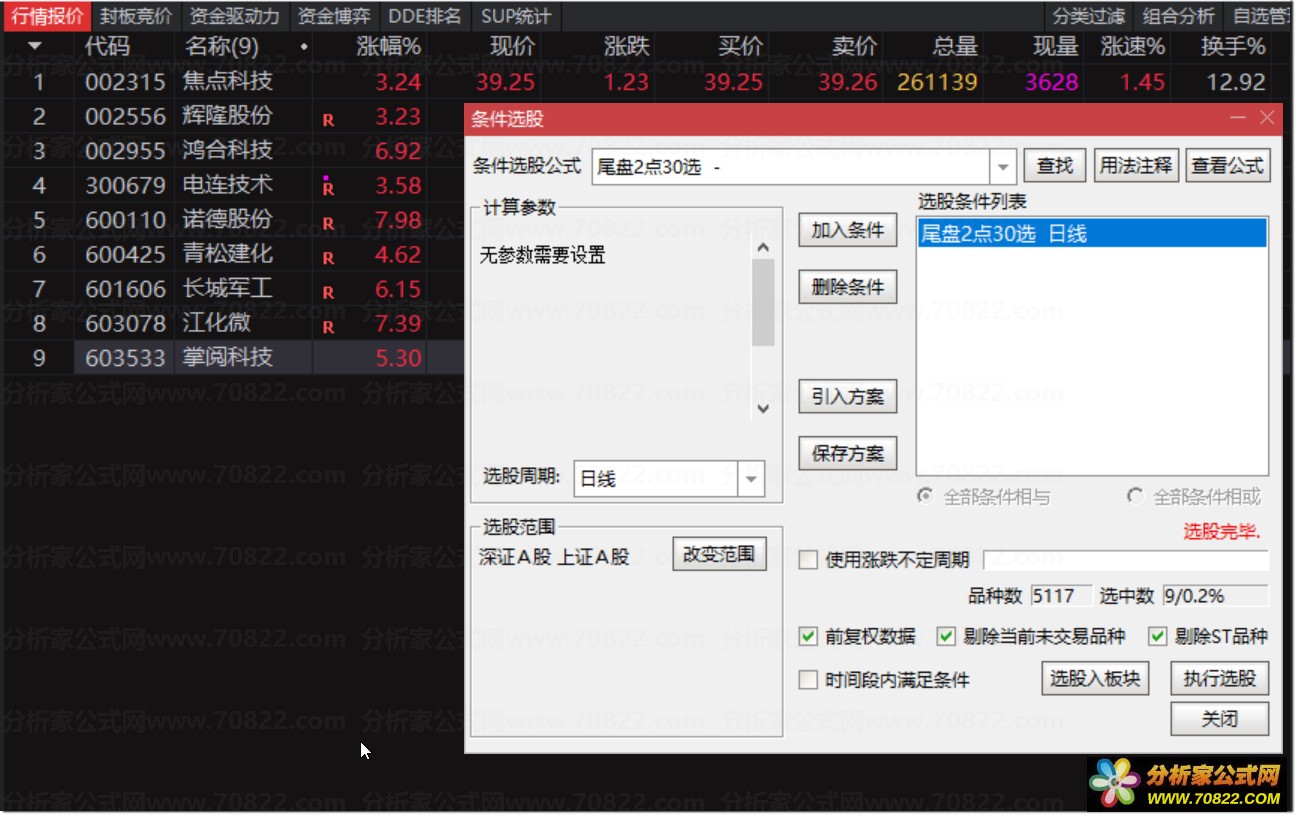Click the R mark for 江化微
The width and height of the screenshot is (1297, 815).
pos(328,327)
